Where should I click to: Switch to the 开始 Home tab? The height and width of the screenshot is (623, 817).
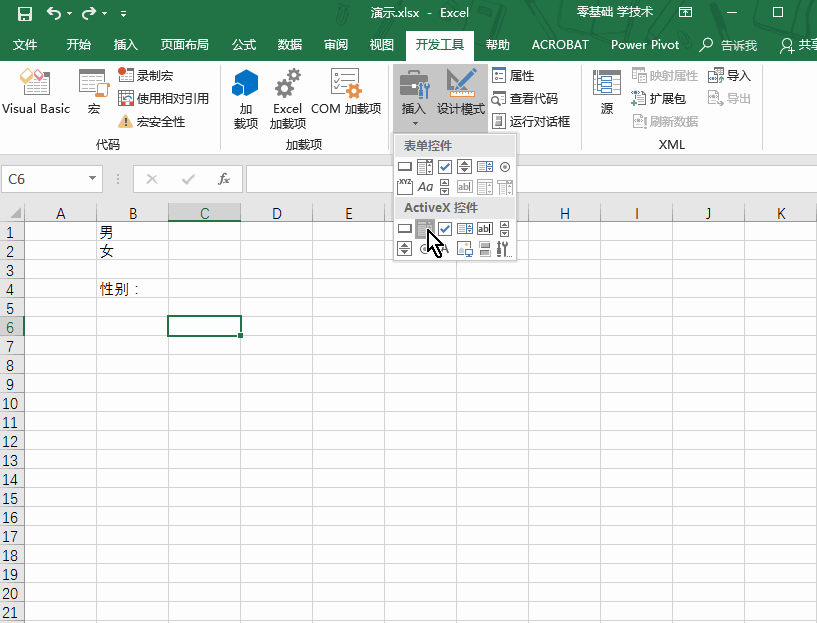pos(79,45)
